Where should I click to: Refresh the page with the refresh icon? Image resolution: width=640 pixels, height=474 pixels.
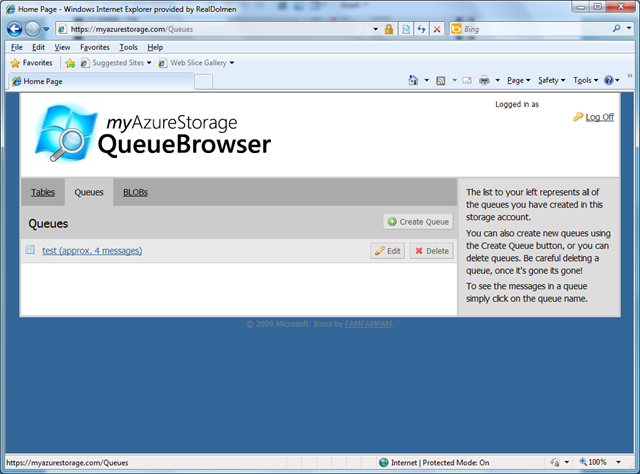click(421, 29)
